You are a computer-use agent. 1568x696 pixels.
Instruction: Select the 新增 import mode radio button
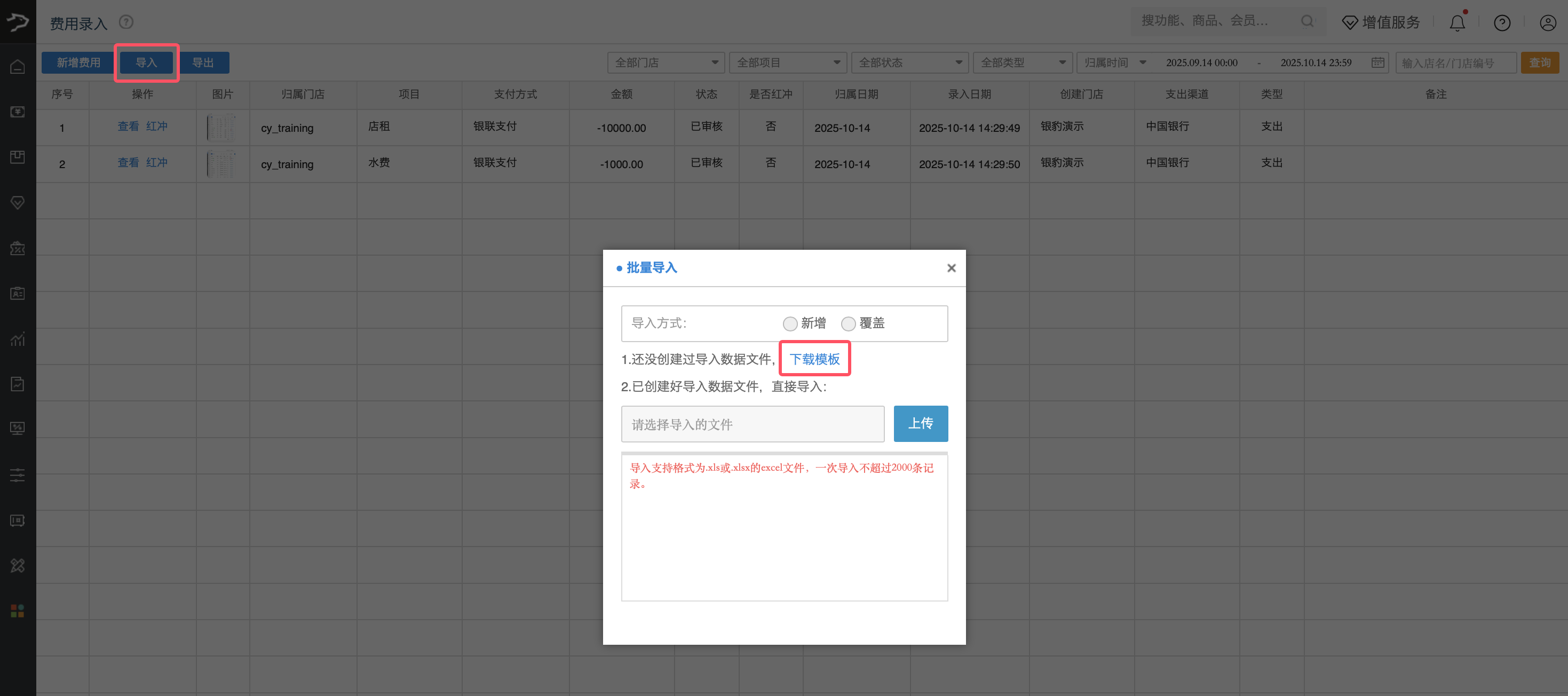790,323
